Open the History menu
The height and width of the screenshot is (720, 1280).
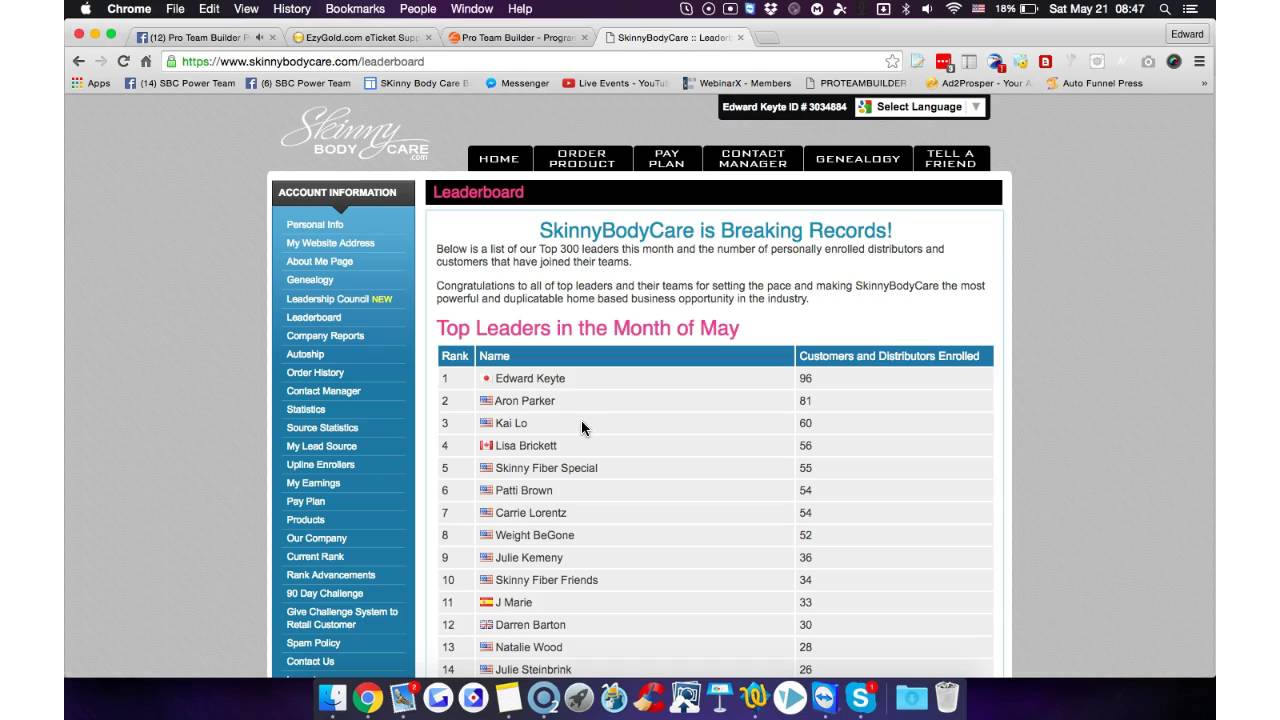(x=292, y=9)
